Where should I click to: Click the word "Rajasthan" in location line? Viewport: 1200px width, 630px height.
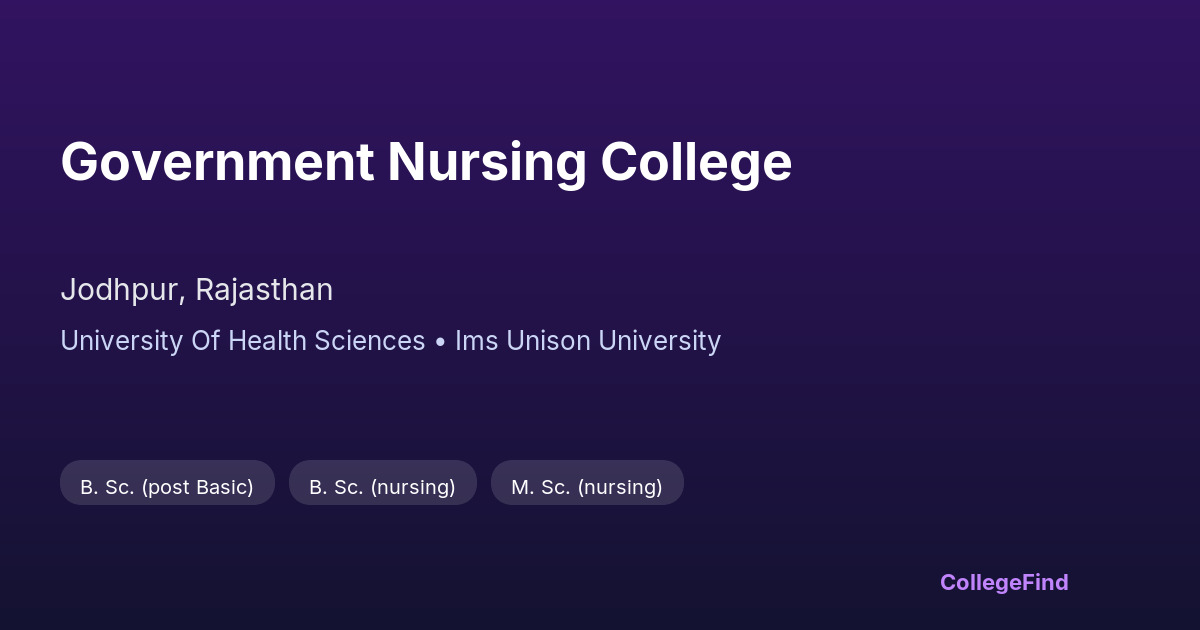tap(264, 290)
